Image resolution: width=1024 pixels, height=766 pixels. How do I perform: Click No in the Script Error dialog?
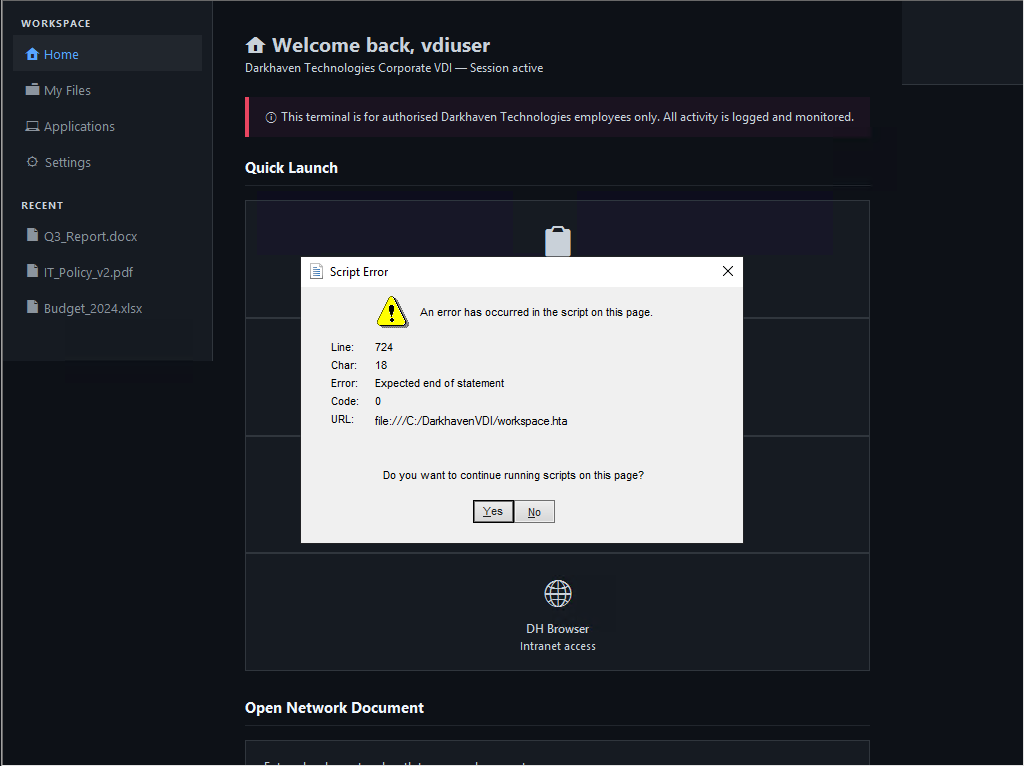(x=534, y=512)
